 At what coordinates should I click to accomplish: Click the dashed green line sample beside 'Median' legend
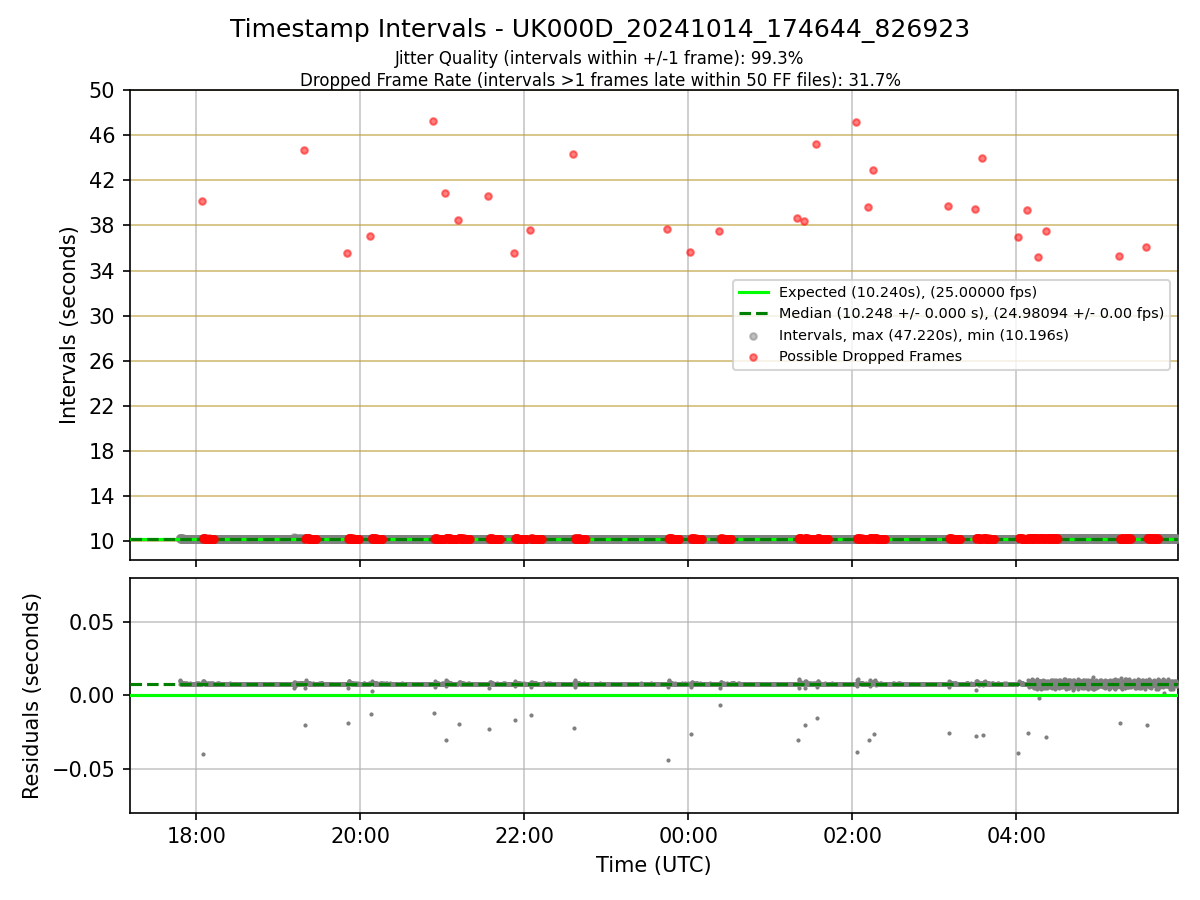[754, 314]
